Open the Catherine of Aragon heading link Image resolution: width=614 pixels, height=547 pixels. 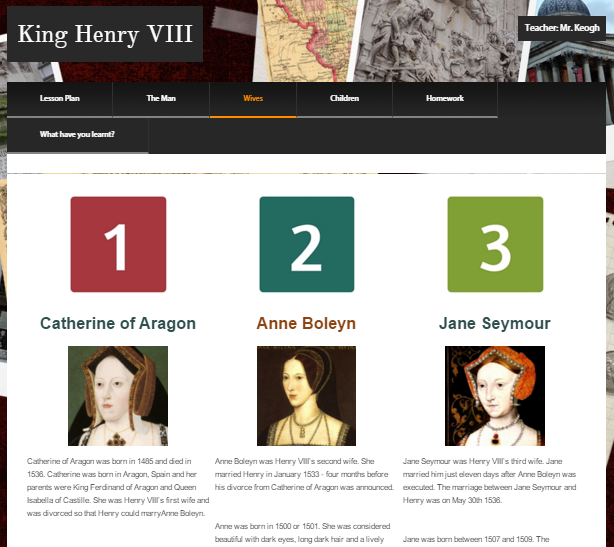coord(118,323)
